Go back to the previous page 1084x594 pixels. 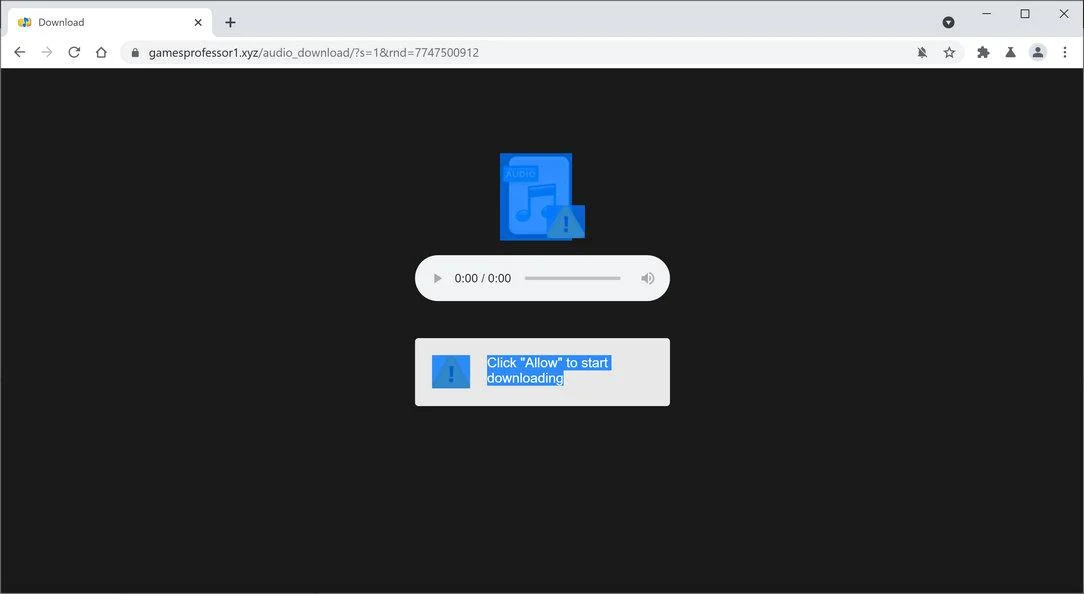[x=19, y=53]
